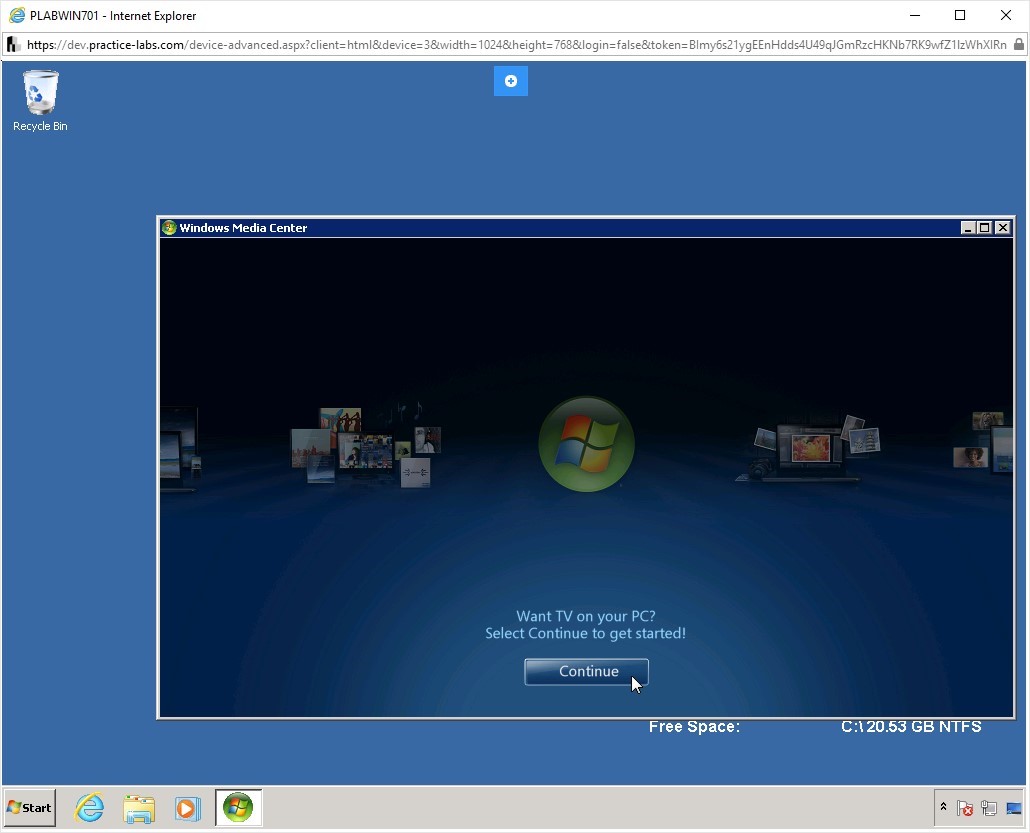The width and height of the screenshot is (1030, 833).
Task: Click the blue monitor tray icon
Action: tap(1014, 807)
